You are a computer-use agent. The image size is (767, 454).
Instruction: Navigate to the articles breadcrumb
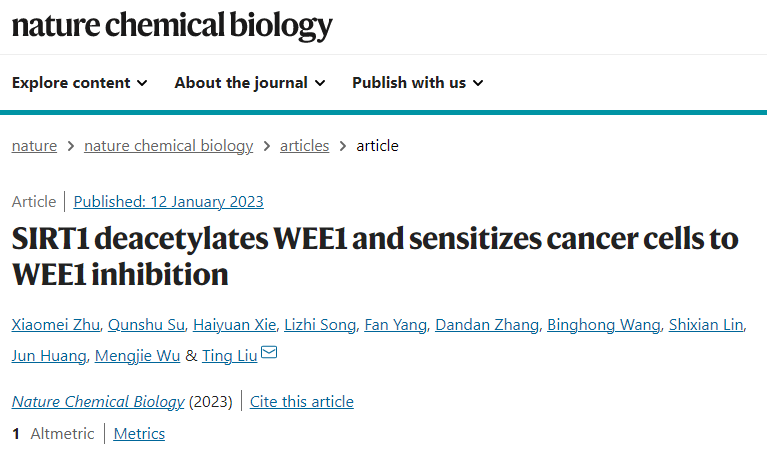coord(304,146)
